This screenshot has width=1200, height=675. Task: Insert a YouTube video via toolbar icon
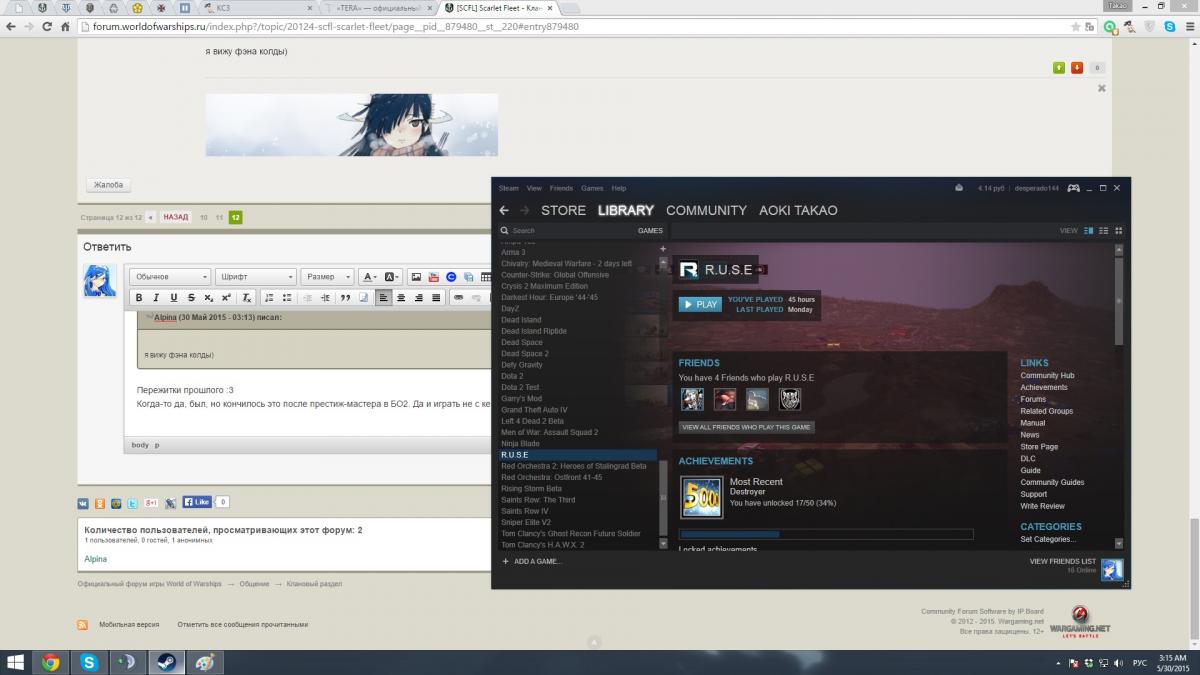(x=433, y=277)
